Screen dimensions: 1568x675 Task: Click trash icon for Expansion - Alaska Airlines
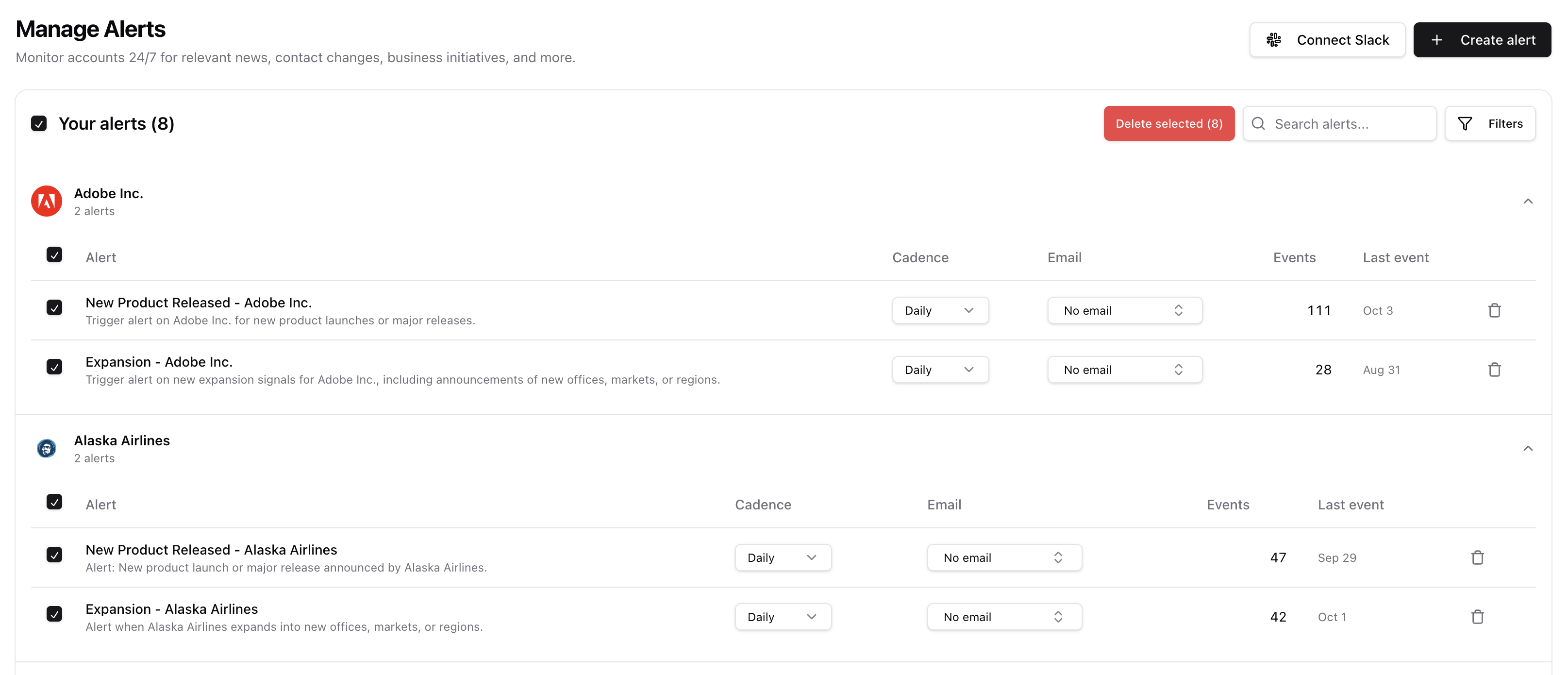click(x=1477, y=617)
